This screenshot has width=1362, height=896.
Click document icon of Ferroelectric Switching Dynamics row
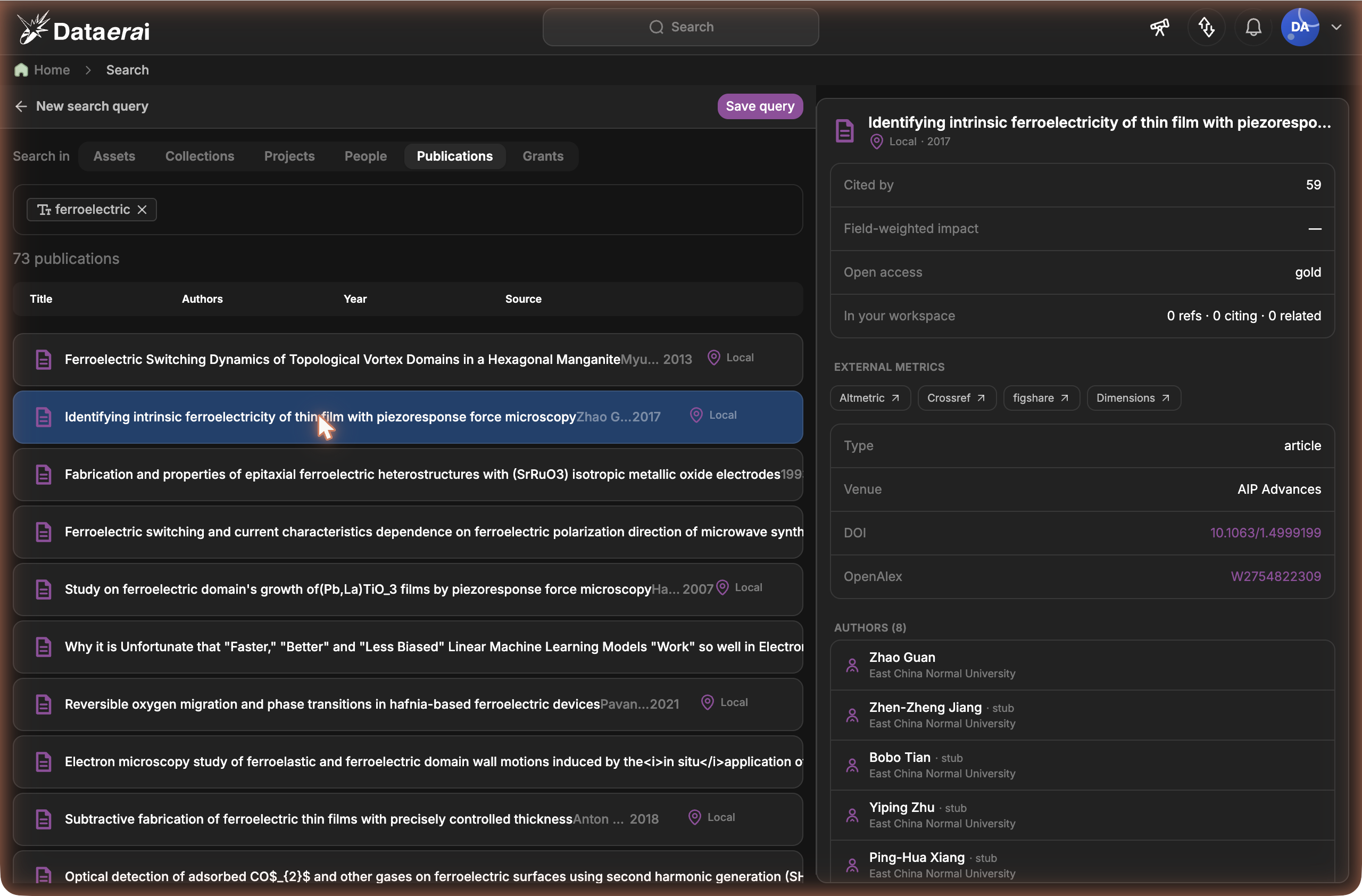(x=44, y=359)
